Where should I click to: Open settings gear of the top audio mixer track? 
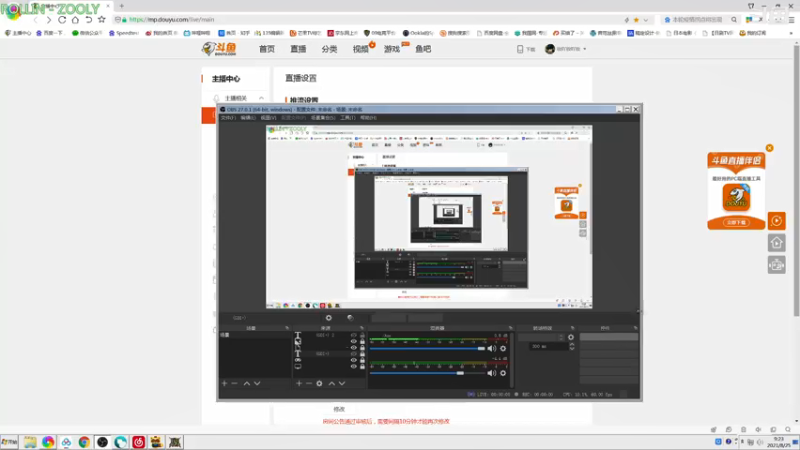(x=503, y=348)
